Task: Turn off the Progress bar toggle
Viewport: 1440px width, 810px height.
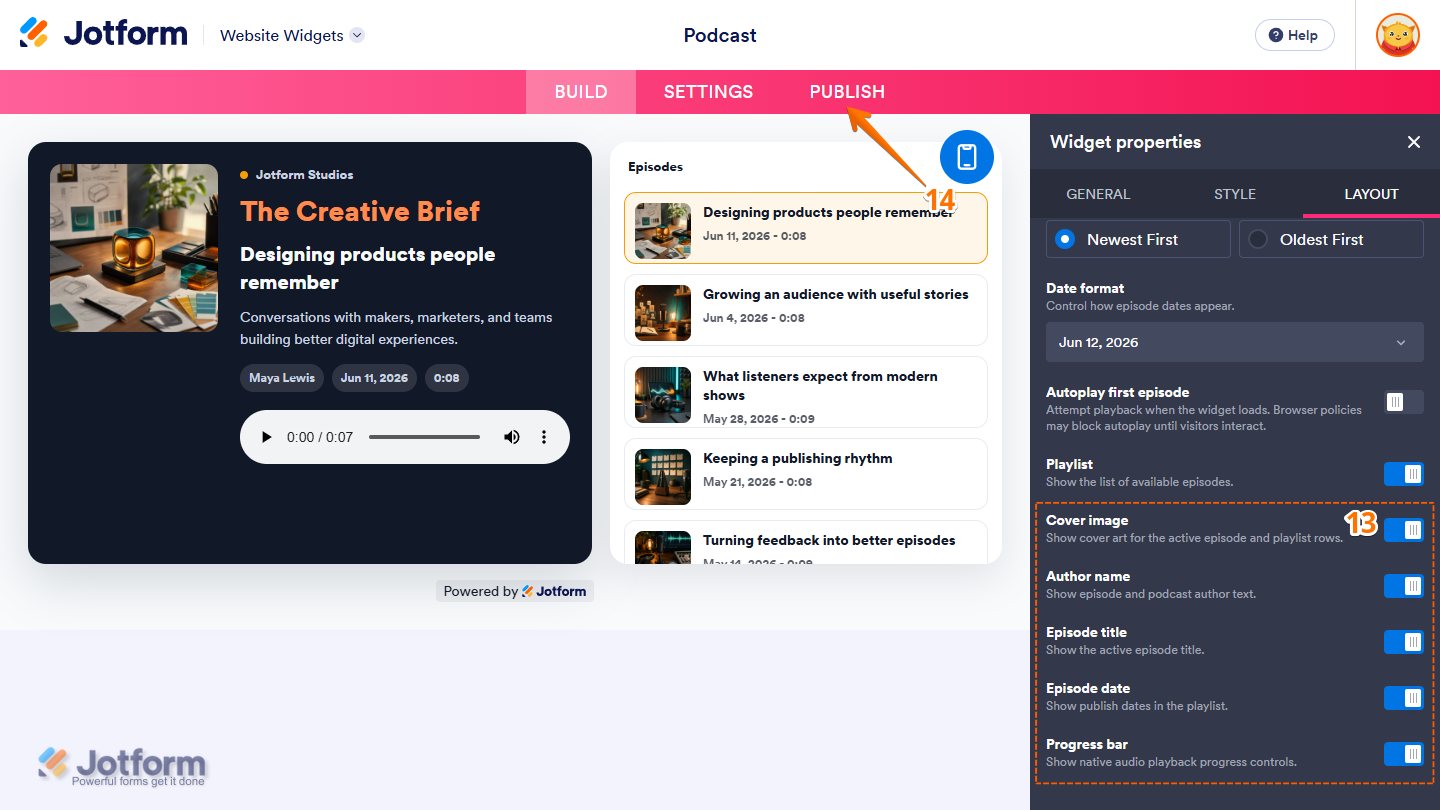Action: click(x=1403, y=754)
